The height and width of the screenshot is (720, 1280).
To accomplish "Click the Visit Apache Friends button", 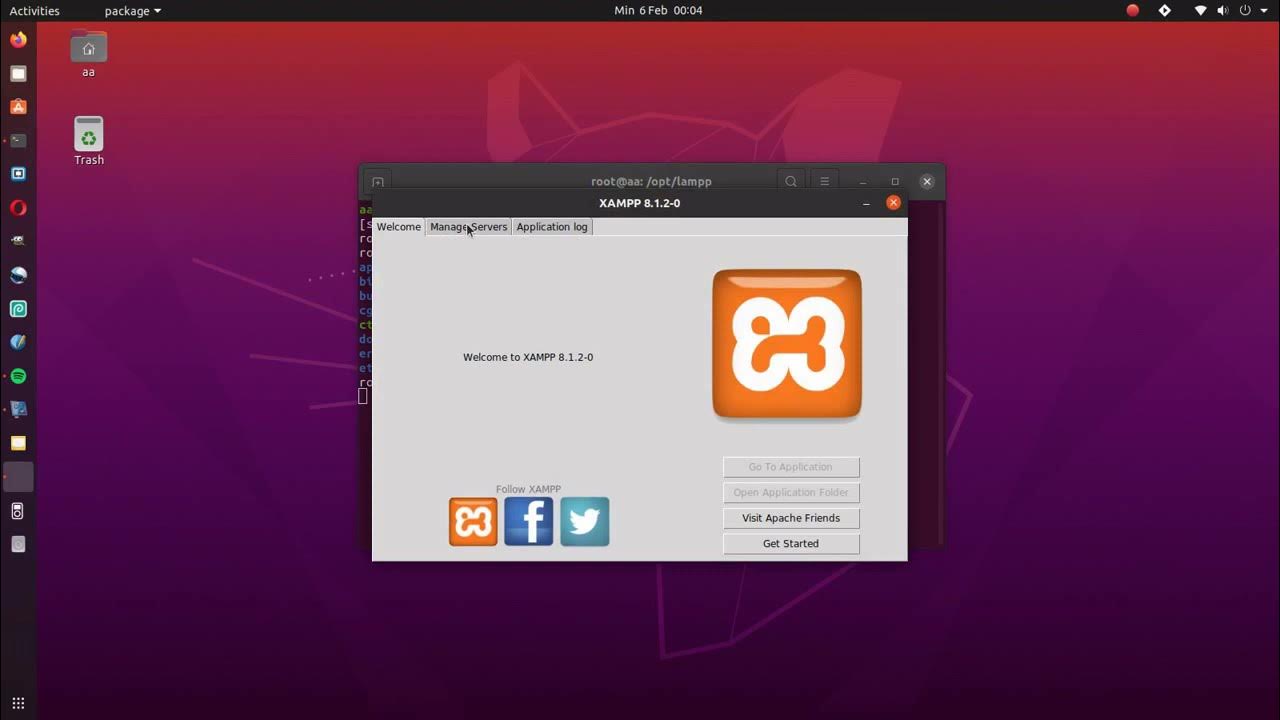I will pyautogui.click(x=791, y=518).
